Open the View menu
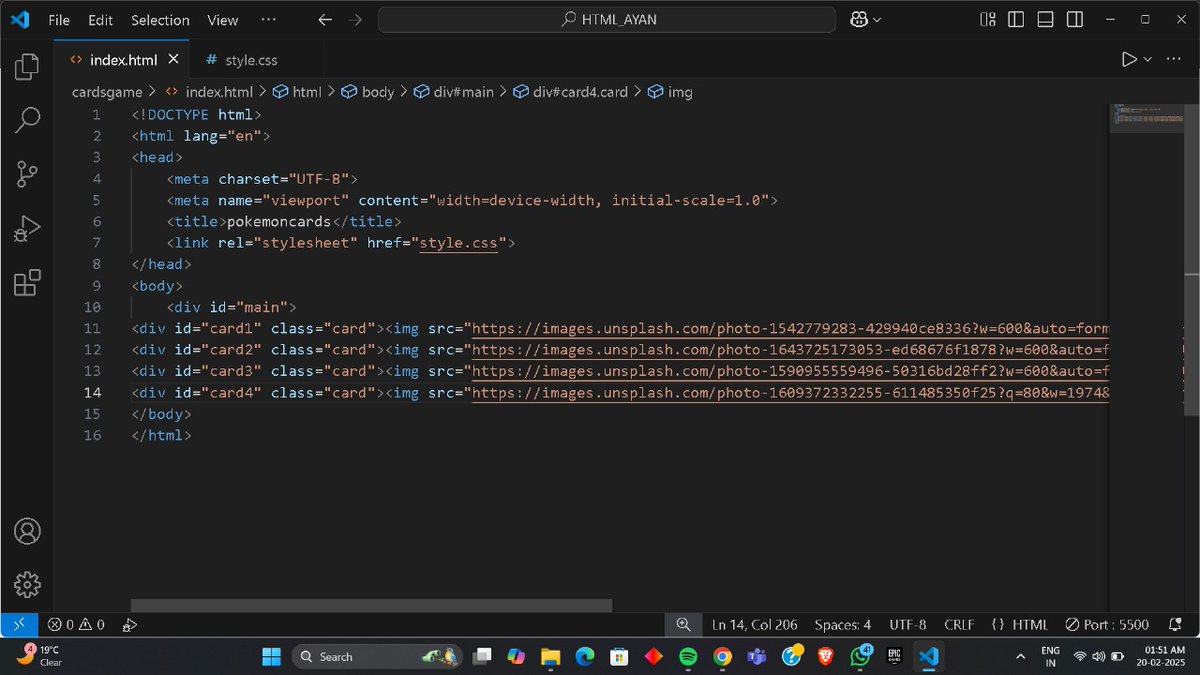Screen dimensions: 1200x675 point(222,20)
